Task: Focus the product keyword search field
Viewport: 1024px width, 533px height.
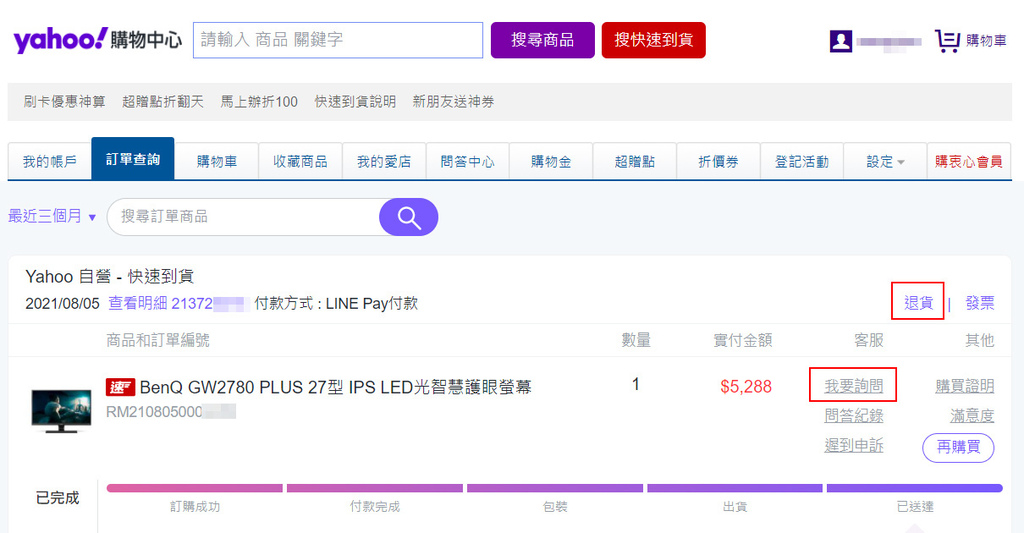Action: (338, 40)
